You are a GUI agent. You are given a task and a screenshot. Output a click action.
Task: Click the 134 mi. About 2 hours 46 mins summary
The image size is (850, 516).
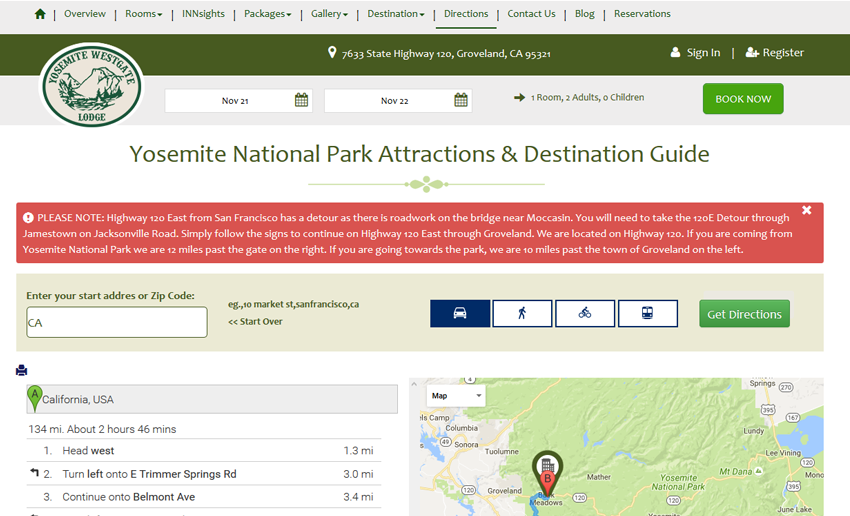point(102,429)
